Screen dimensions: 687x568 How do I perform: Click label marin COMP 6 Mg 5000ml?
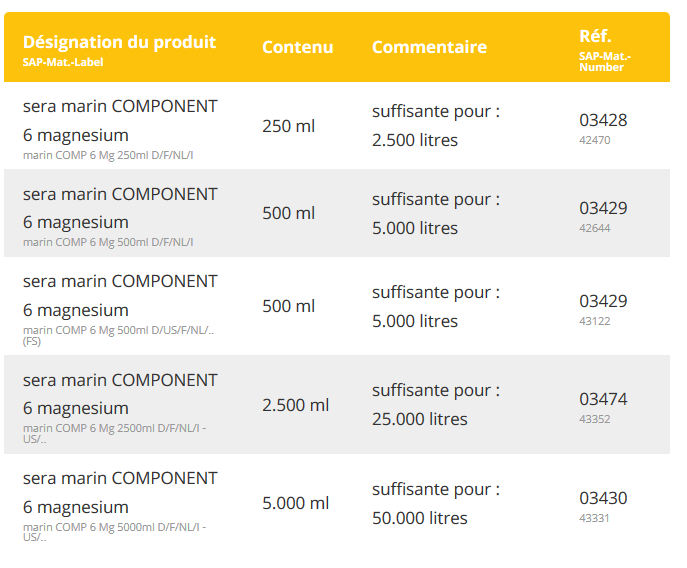[114, 532]
